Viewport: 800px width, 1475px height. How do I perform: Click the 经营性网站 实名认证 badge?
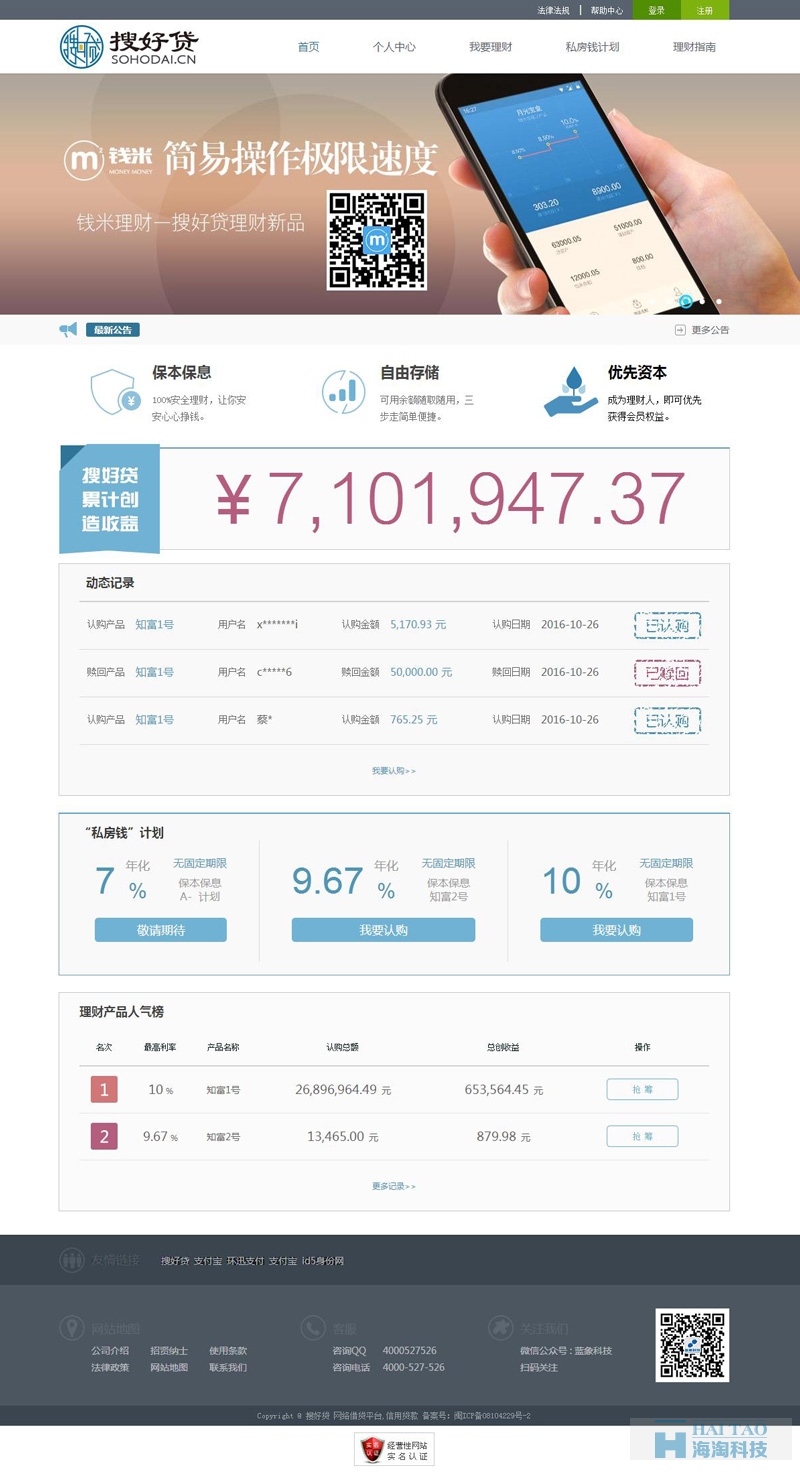click(x=394, y=1449)
